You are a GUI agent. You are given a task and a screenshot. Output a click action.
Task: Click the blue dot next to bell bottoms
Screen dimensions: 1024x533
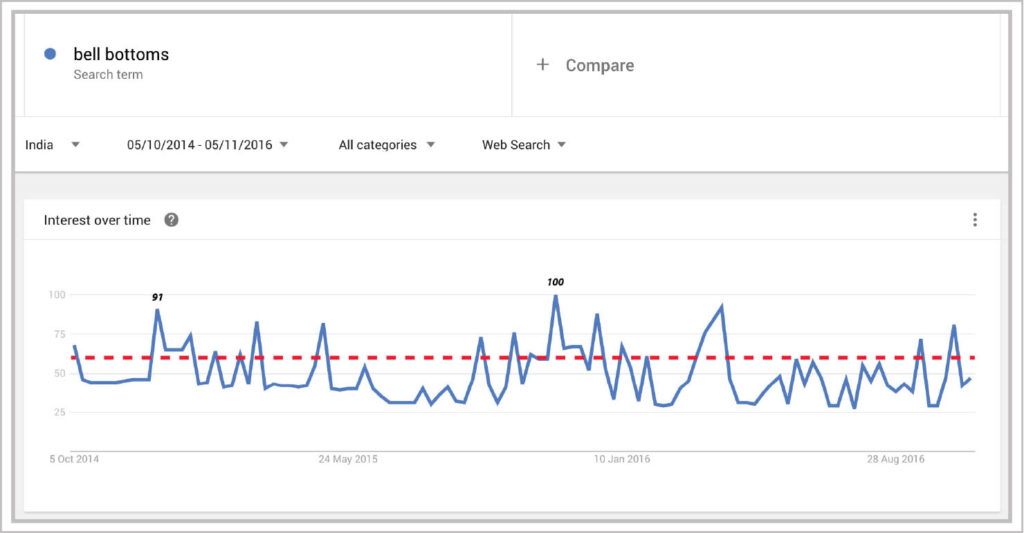[50, 54]
